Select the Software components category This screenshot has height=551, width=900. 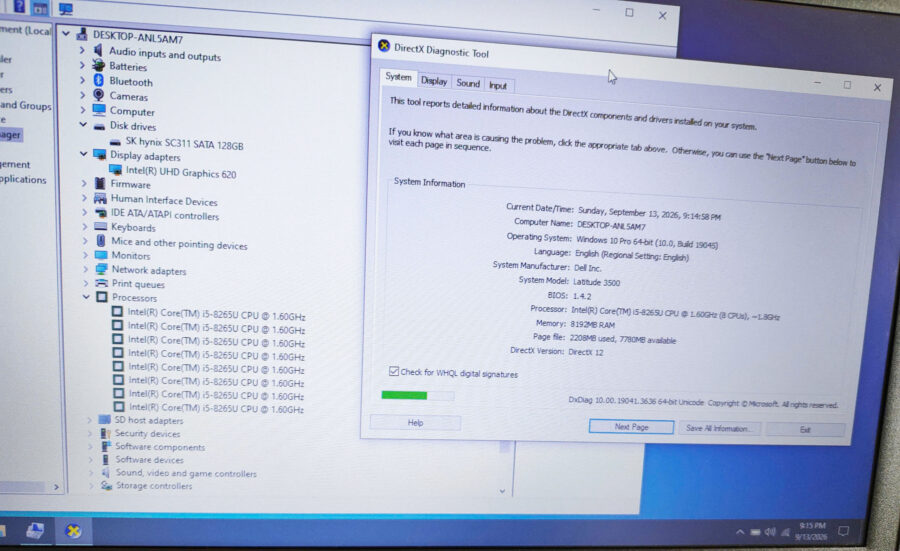tap(160, 447)
